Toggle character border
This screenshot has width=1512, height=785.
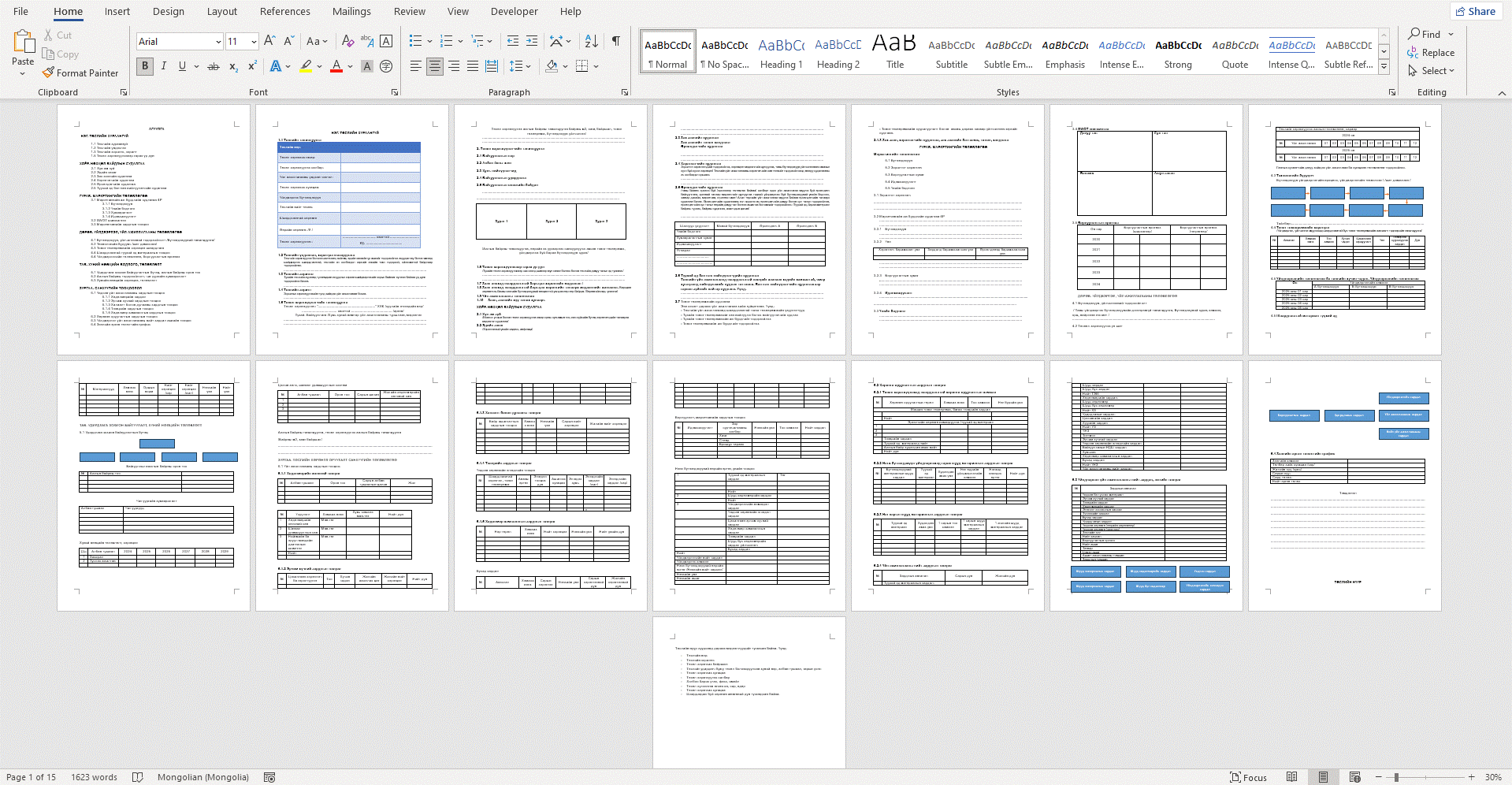(386, 41)
